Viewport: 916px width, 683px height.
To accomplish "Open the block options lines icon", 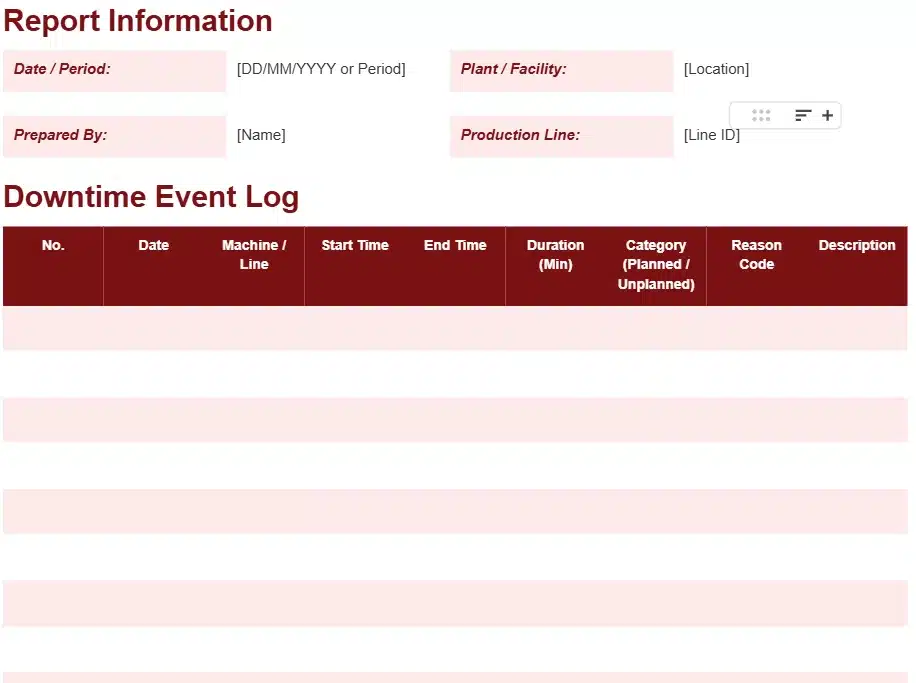I will 802,116.
